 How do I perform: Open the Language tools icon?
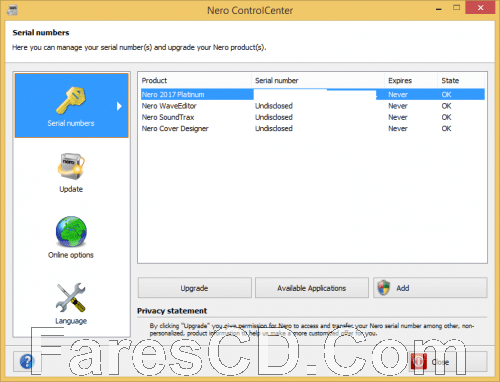[71, 298]
